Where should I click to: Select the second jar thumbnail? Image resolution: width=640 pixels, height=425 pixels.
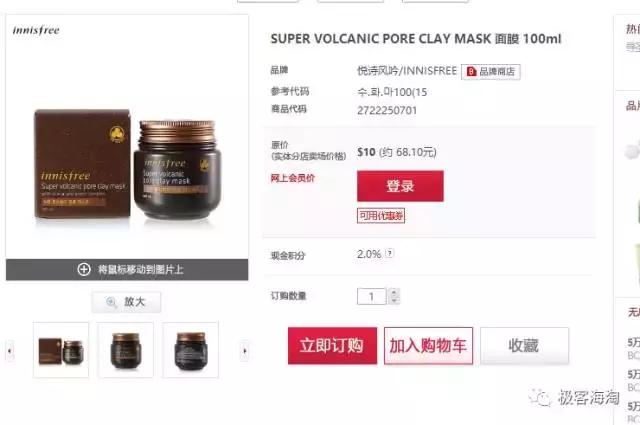pyautogui.click(x=126, y=350)
